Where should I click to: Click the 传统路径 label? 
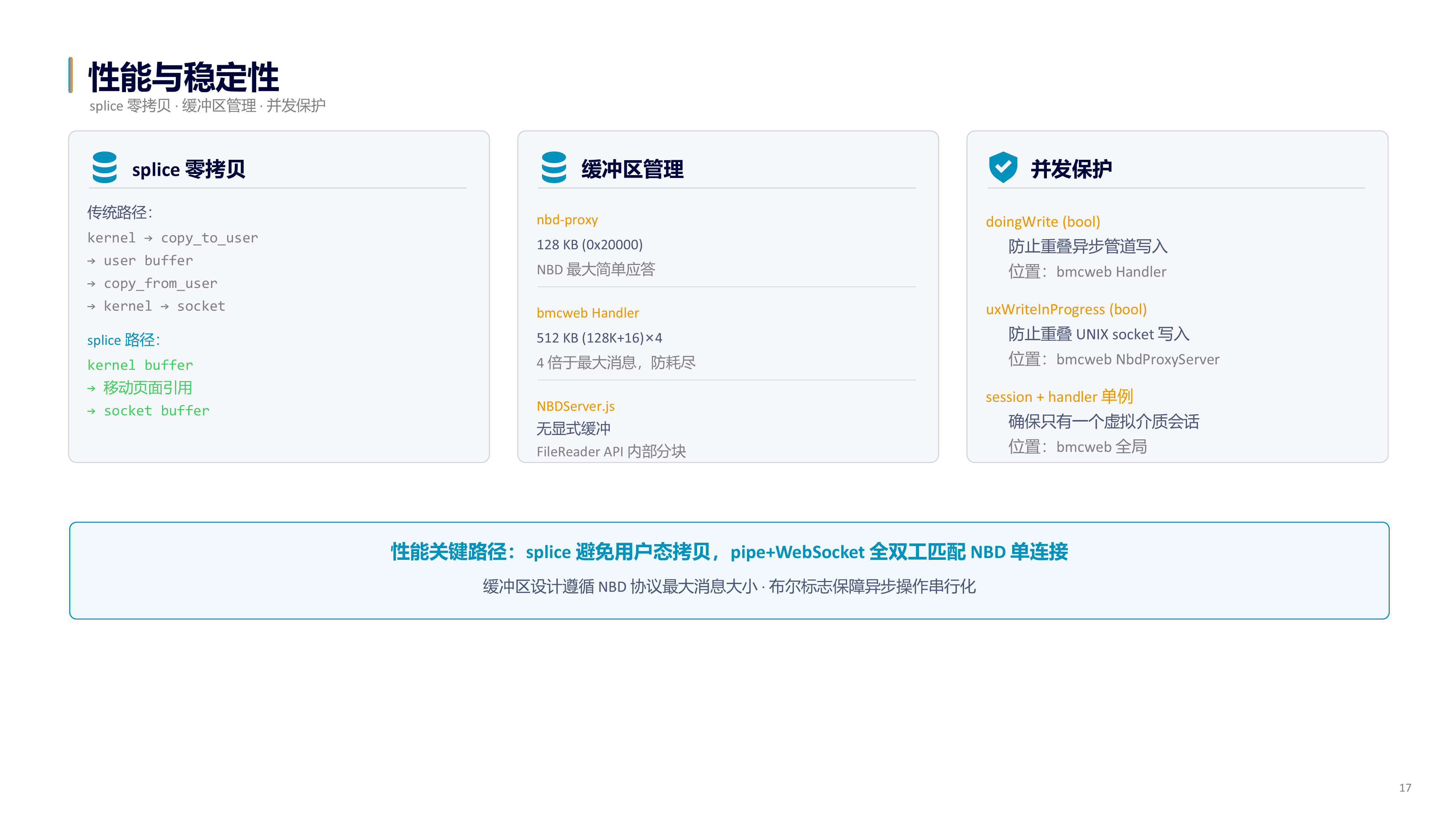(x=120, y=212)
